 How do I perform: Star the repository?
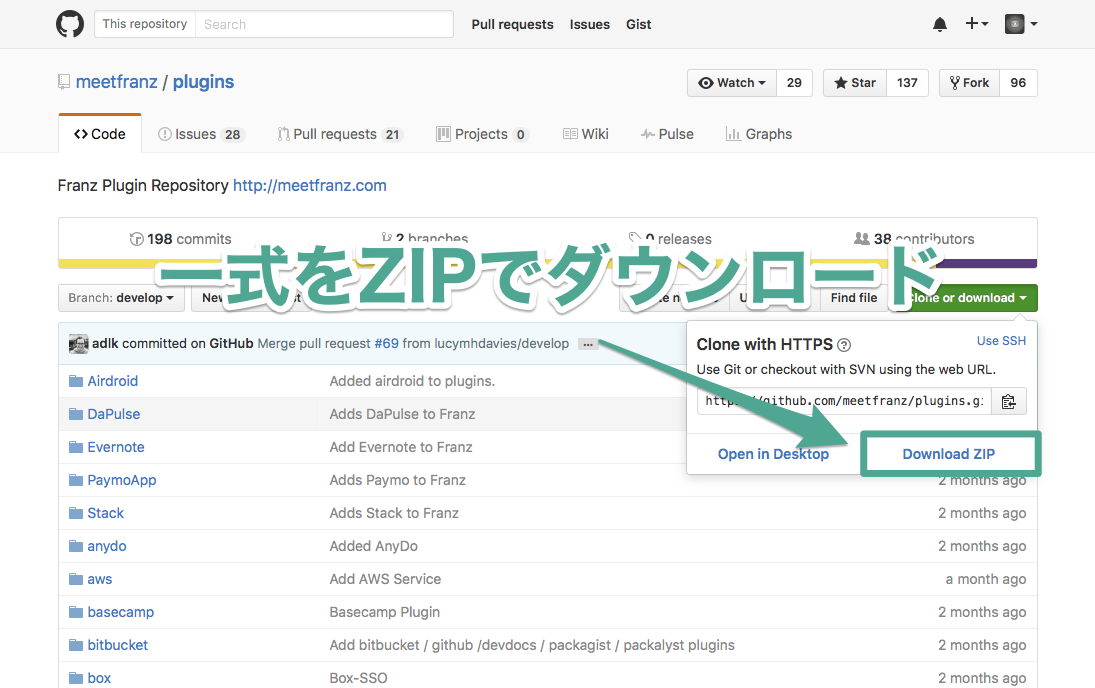[855, 82]
